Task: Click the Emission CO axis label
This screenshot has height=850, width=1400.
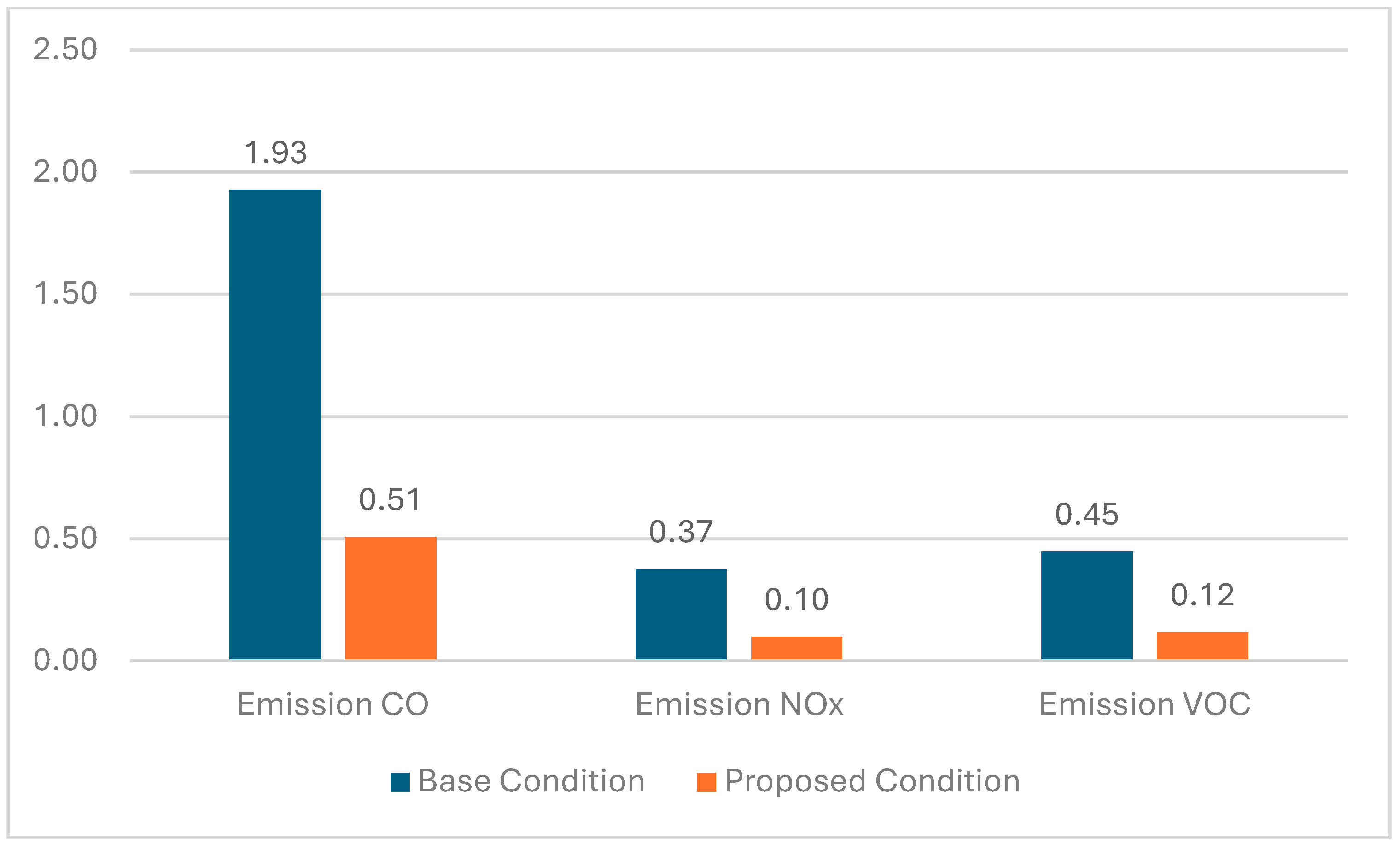Action: coord(332,704)
